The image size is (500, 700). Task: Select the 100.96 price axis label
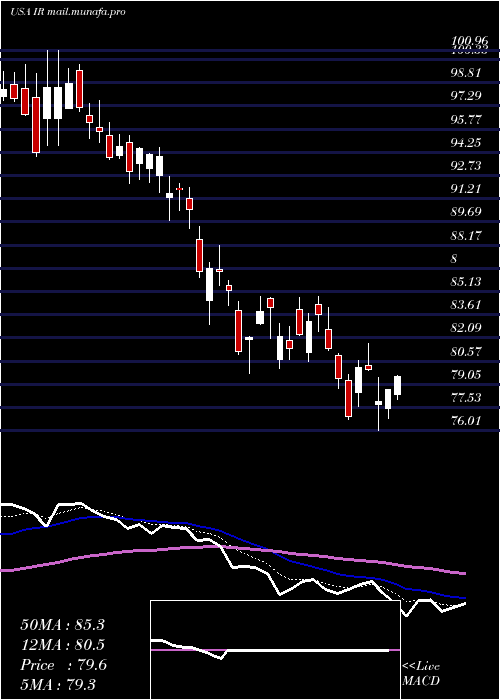click(x=470, y=41)
